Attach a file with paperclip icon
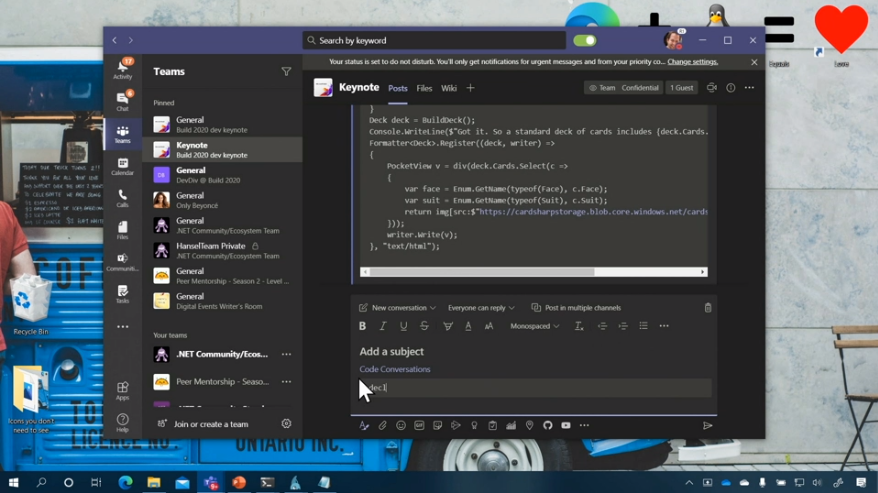Screen dimensions: 878x493 coord(382,425)
